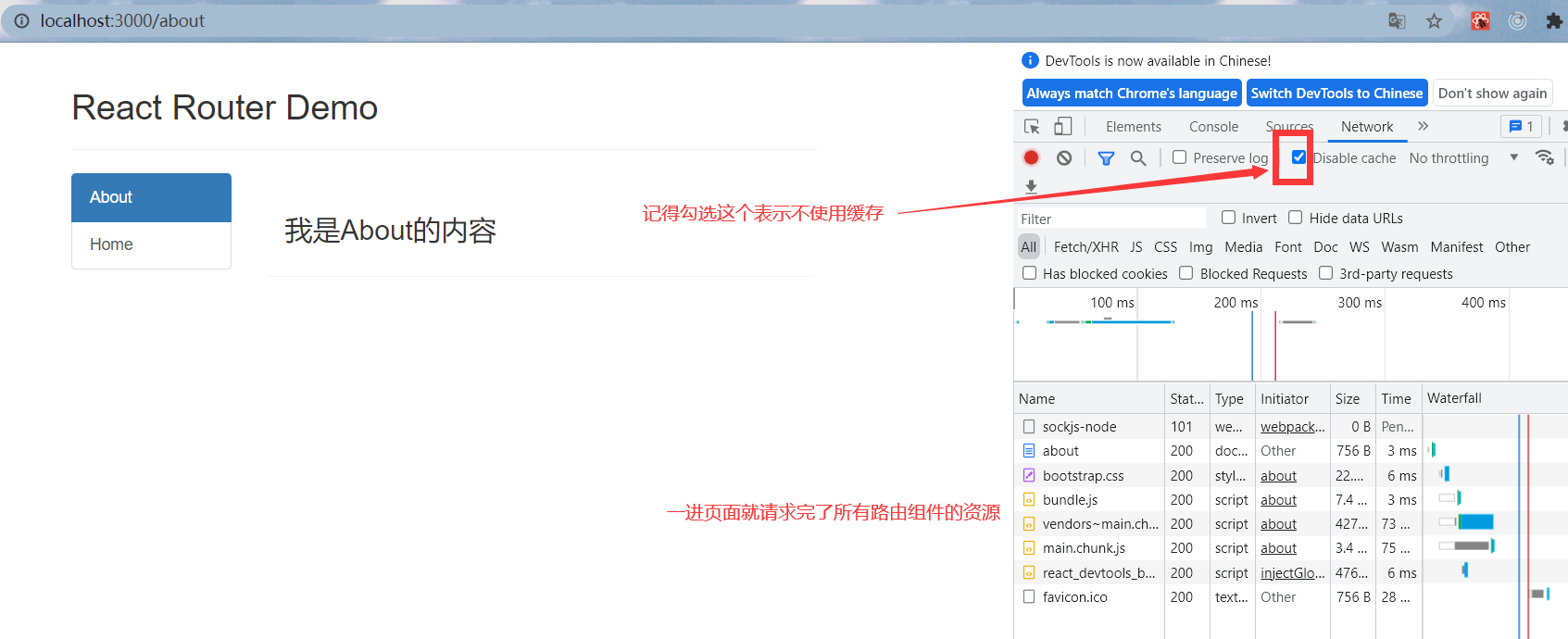Bookmark this page with the star icon
The width and height of the screenshot is (1568, 639).
pyautogui.click(x=1434, y=20)
